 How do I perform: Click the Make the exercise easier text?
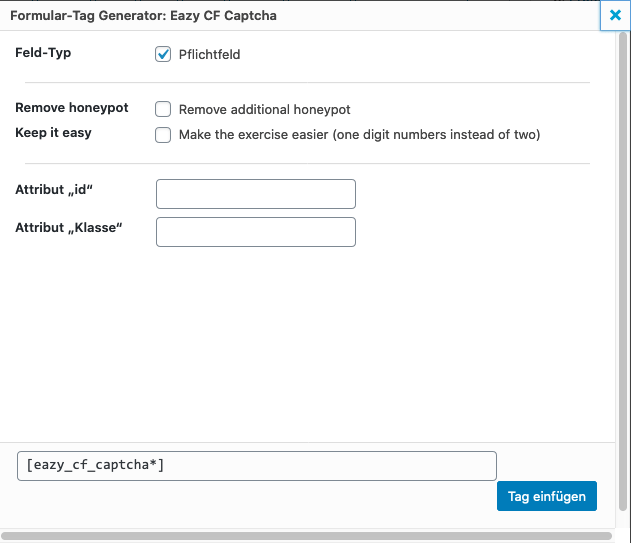point(359,135)
